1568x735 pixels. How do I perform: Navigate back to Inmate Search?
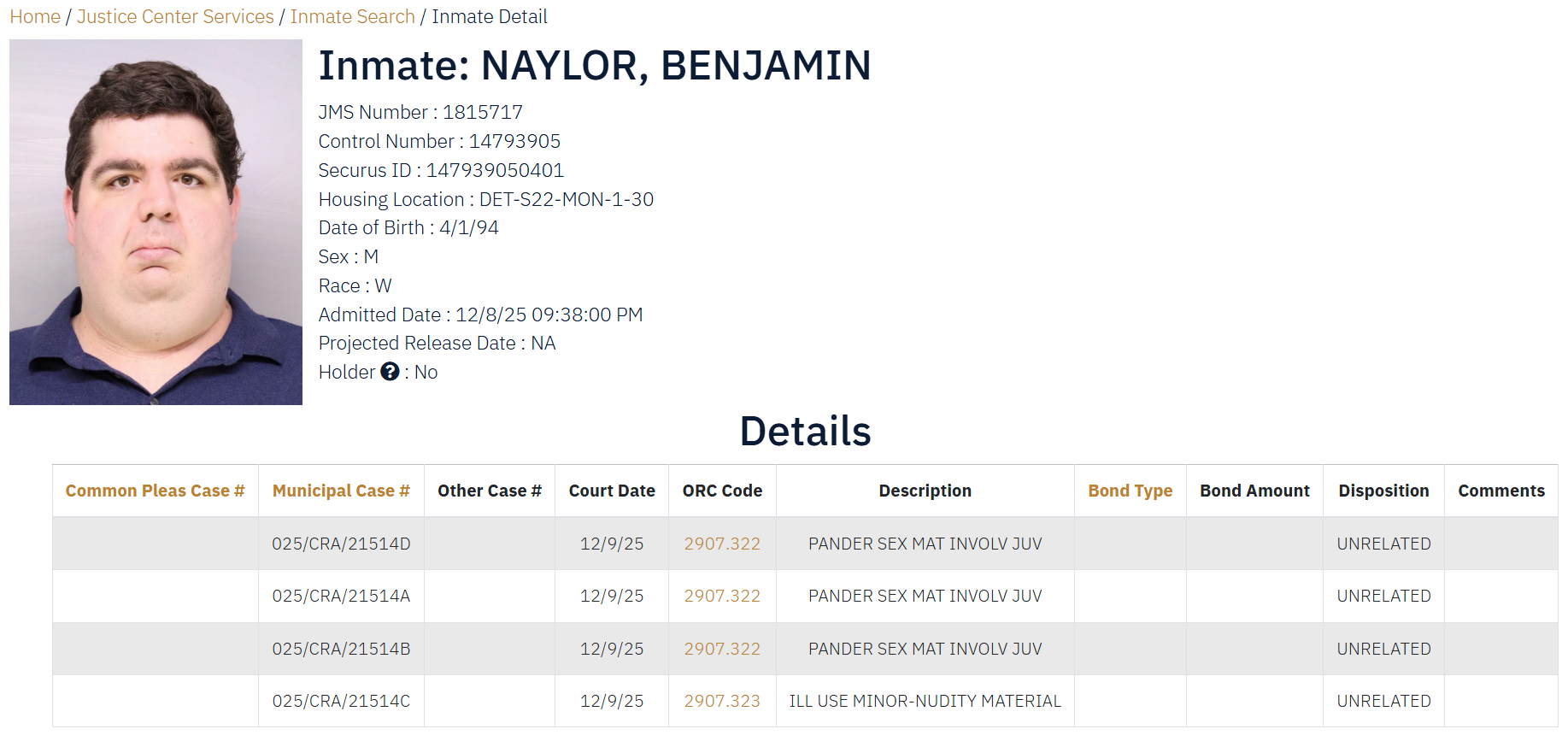click(x=352, y=17)
